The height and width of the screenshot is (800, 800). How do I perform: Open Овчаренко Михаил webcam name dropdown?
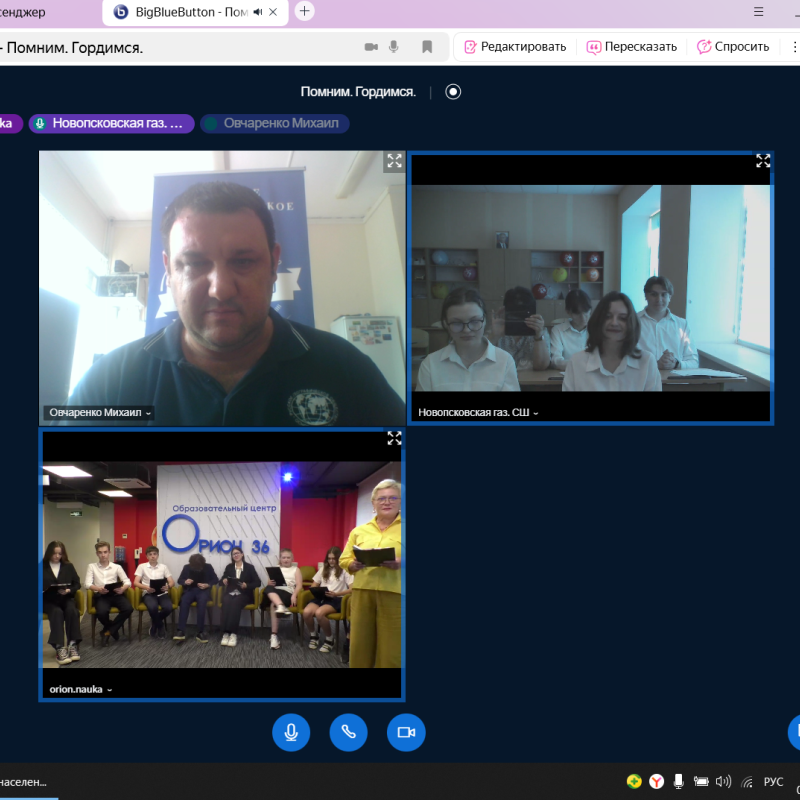click(x=101, y=412)
